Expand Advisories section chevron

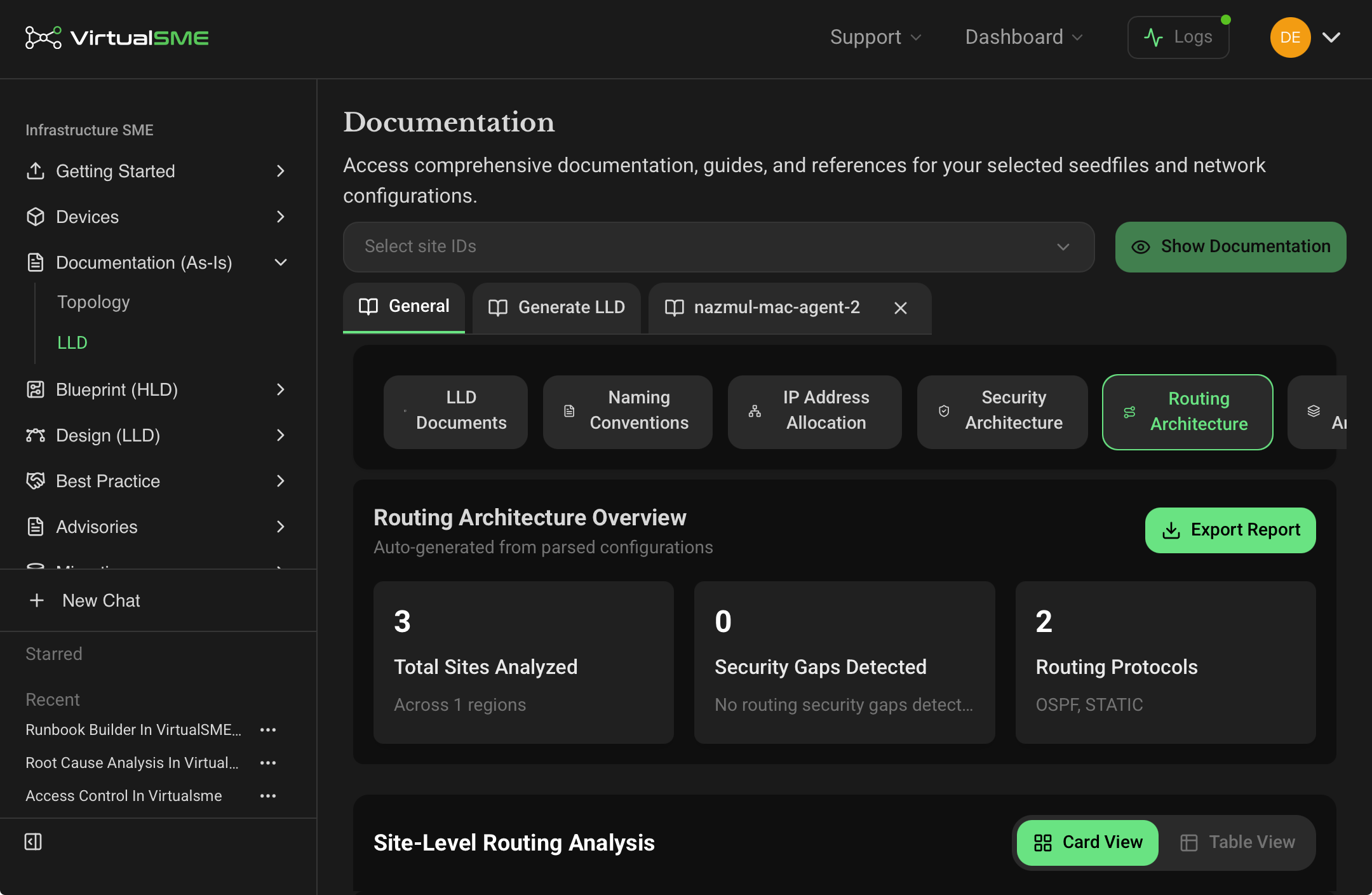pyautogui.click(x=281, y=527)
